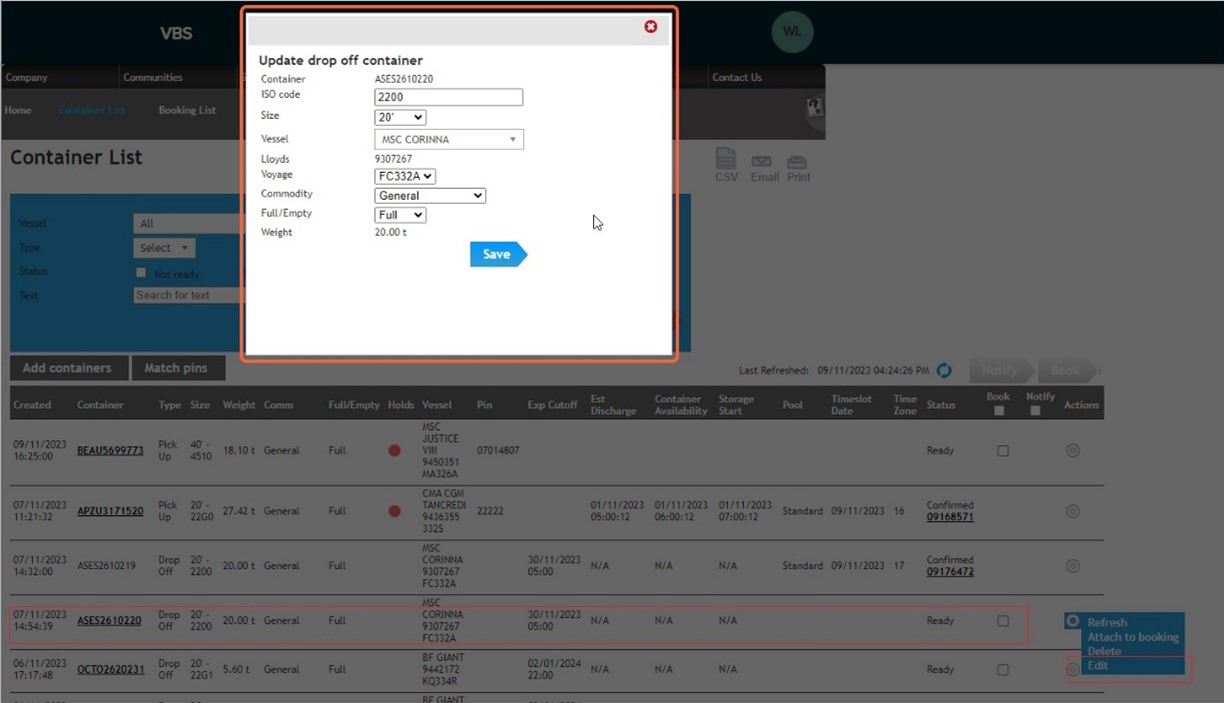
Task: Print the container list
Action: tap(797, 166)
